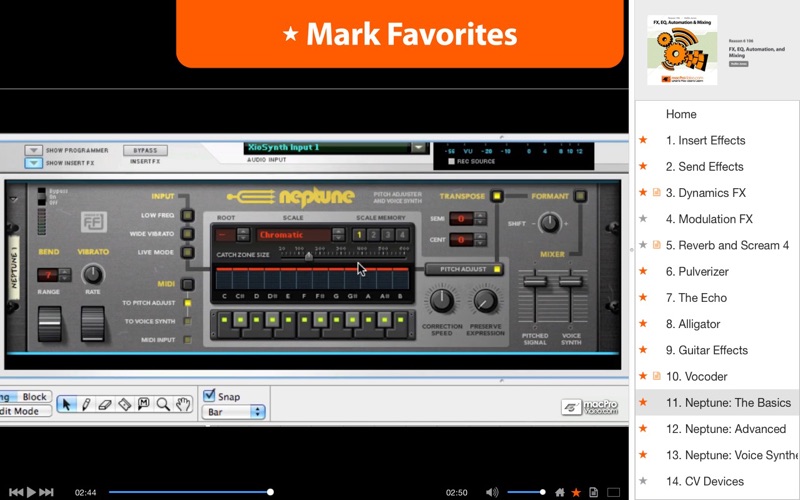800x500 pixels.
Task: Toggle the Transpose enable button
Action: 496,196
